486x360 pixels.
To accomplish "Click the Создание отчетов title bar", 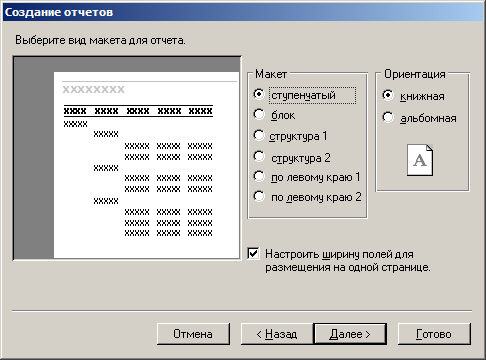I will [243, 12].
